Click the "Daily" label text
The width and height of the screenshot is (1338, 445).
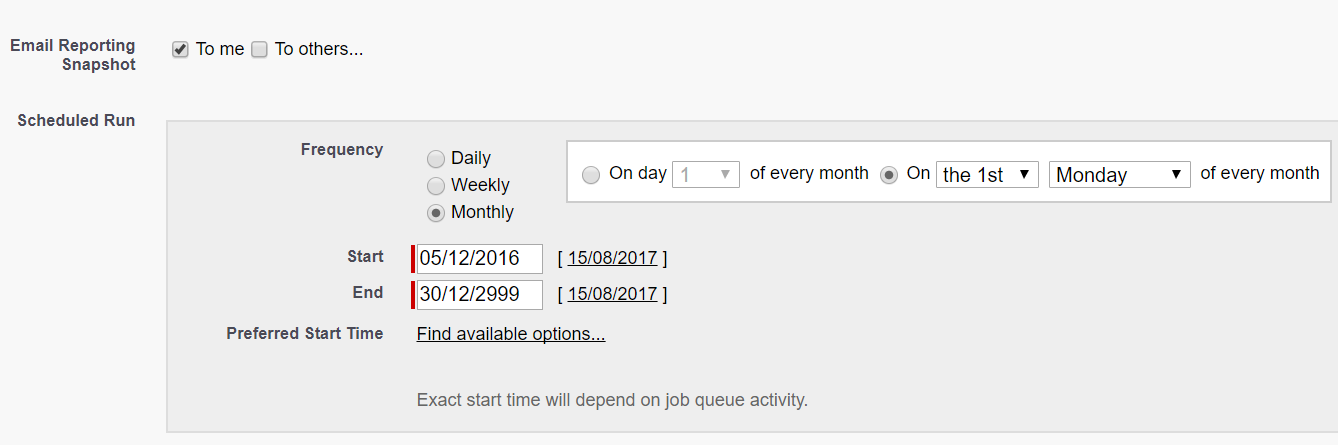coord(471,158)
